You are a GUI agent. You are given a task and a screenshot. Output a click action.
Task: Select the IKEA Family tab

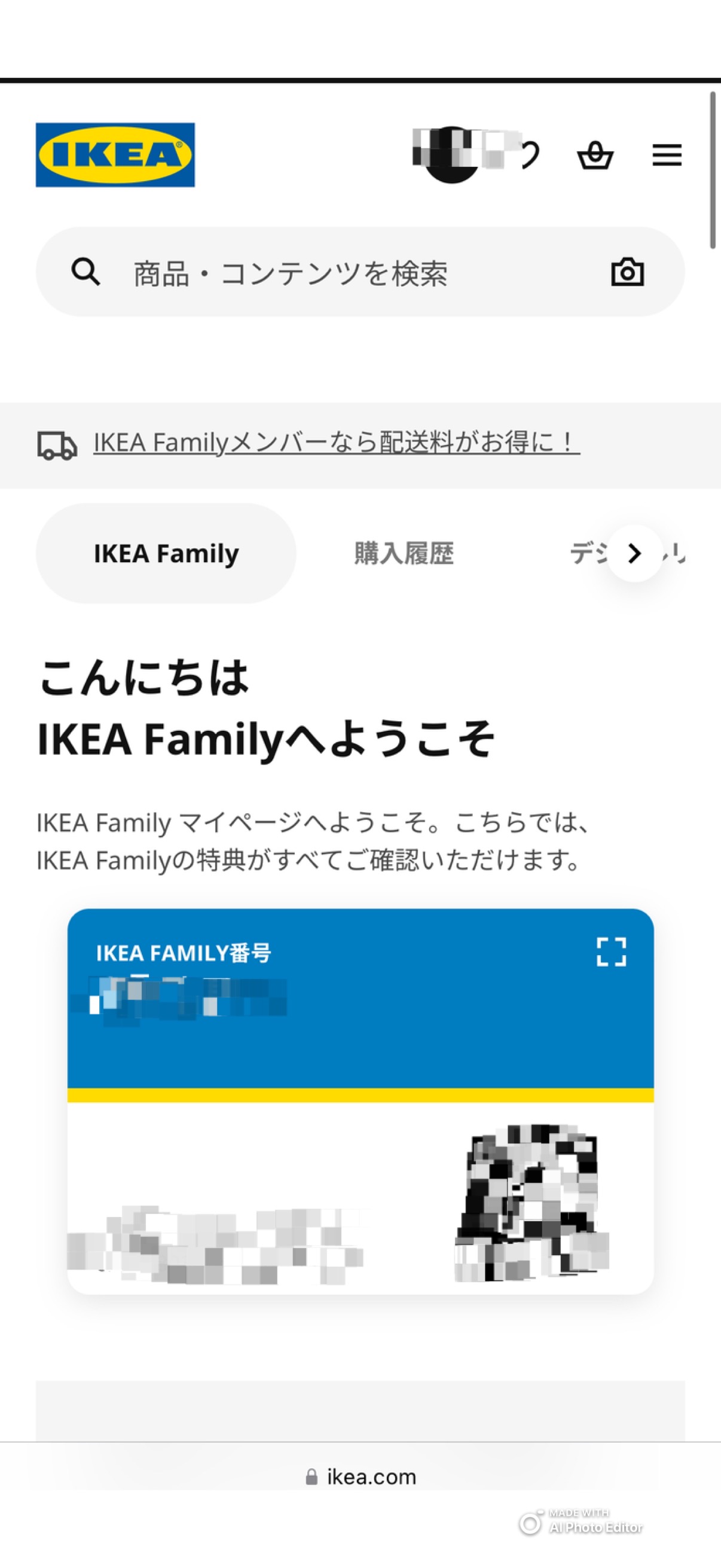pos(166,553)
